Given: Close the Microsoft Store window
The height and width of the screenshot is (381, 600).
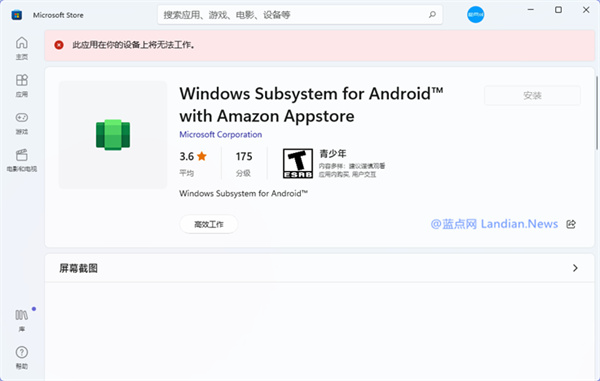Looking at the screenshot, I should pos(586,10).
